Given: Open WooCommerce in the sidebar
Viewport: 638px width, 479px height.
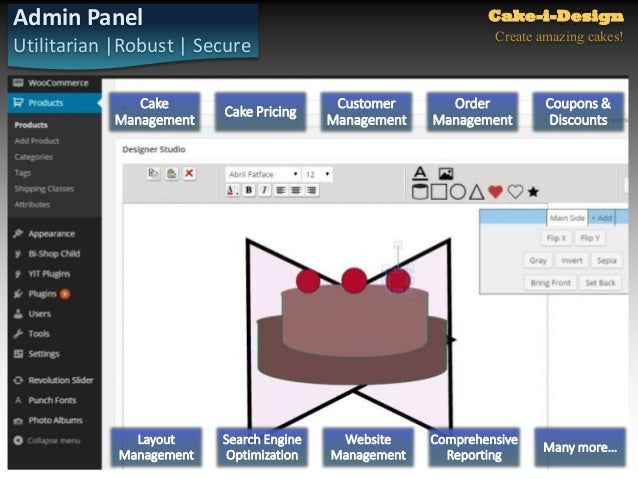Looking at the screenshot, I should click(55, 83).
